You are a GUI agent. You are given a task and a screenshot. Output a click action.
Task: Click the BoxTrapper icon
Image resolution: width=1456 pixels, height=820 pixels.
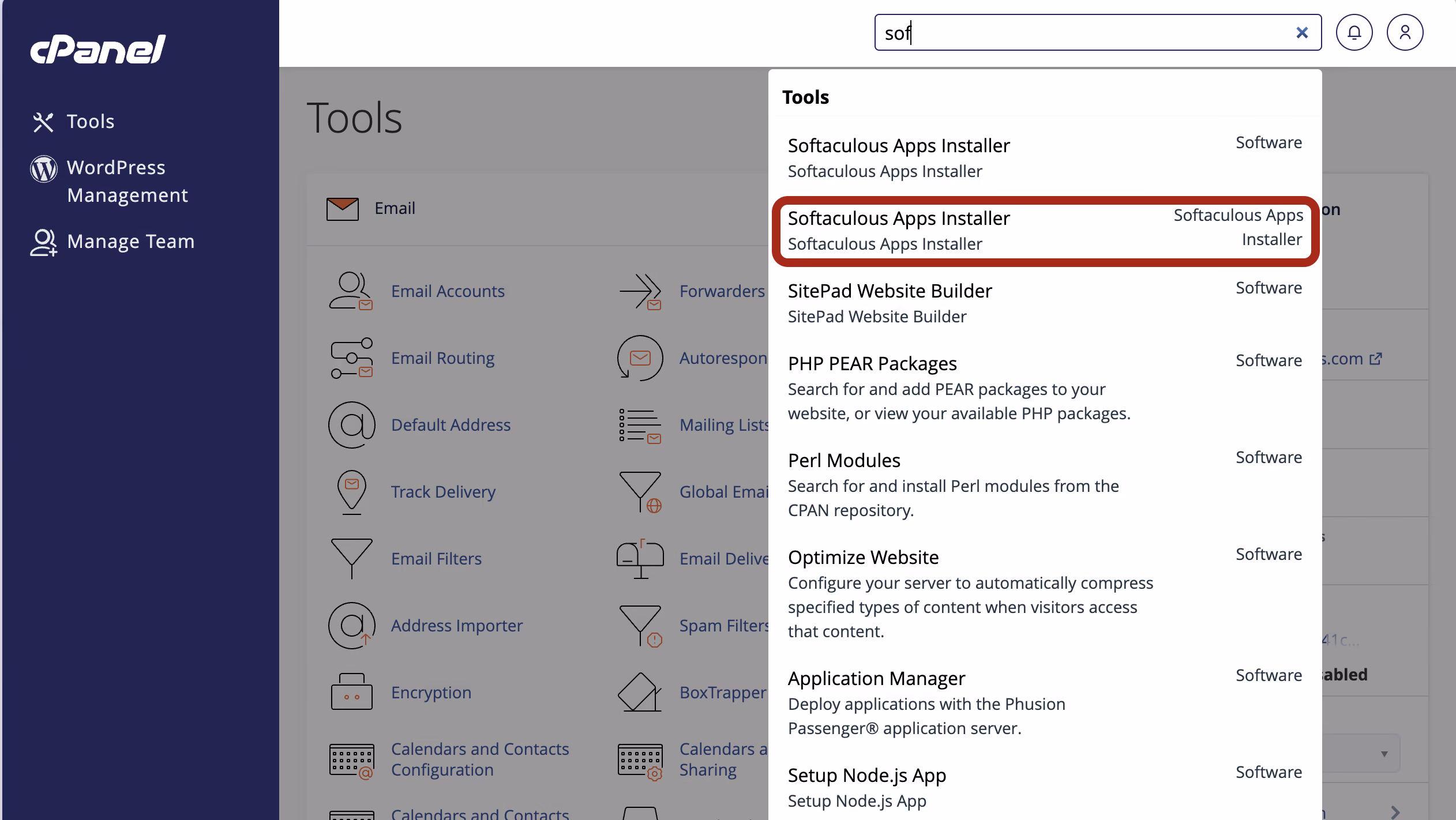coord(640,692)
